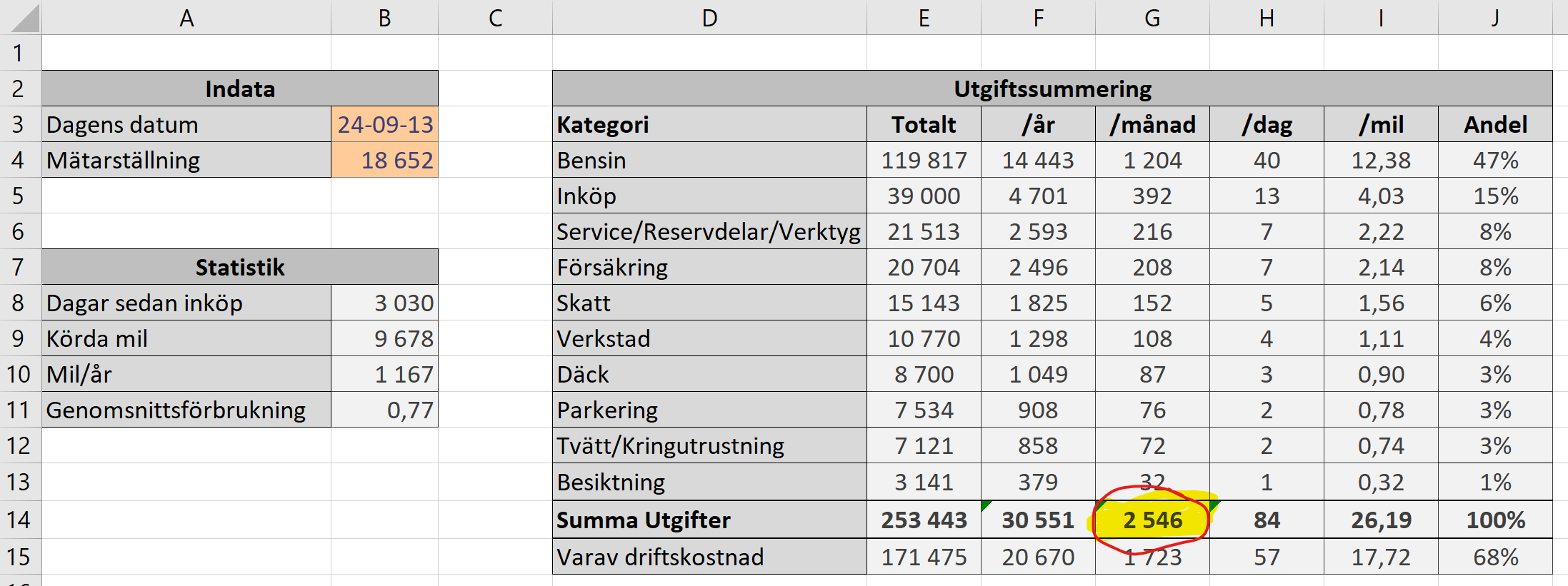Viewport: 1568px width, 586px height.
Task: Click the Dagens datum value cell 24-09-13
Action: point(385,125)
